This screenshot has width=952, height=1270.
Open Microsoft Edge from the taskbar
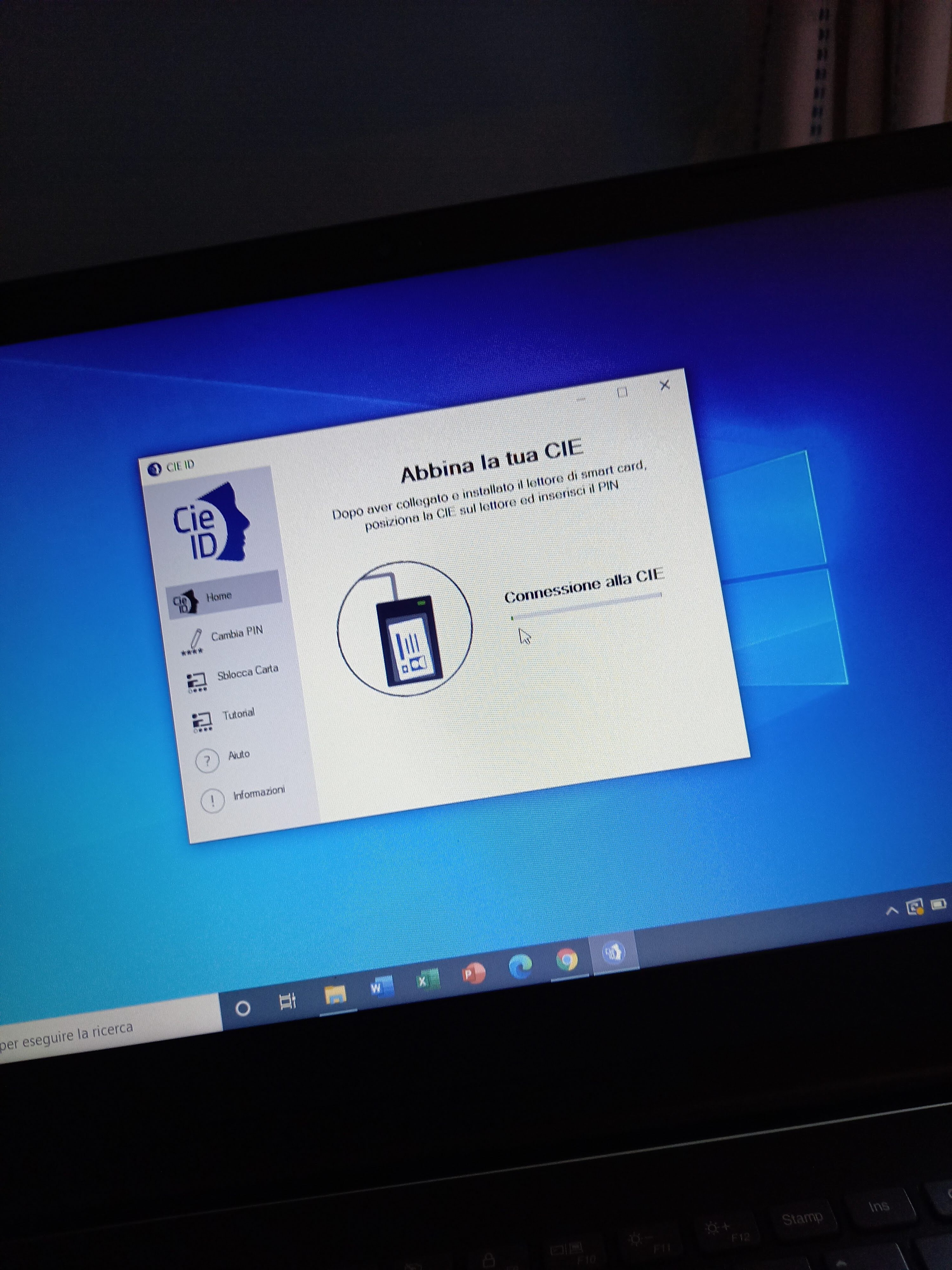coord(520,966)
